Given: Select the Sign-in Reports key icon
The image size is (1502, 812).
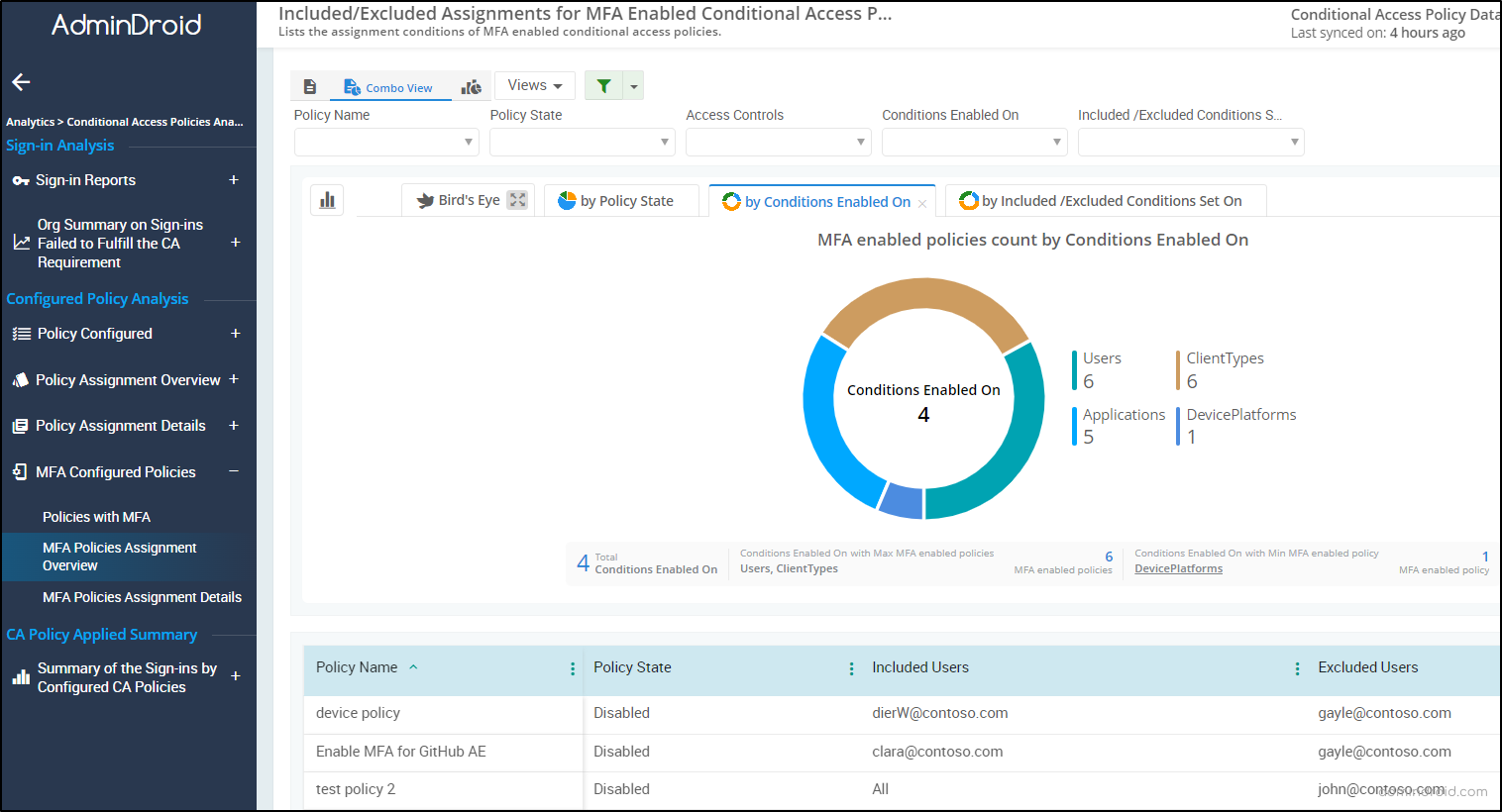Looking at the screenshot, I should coord(22,179).
